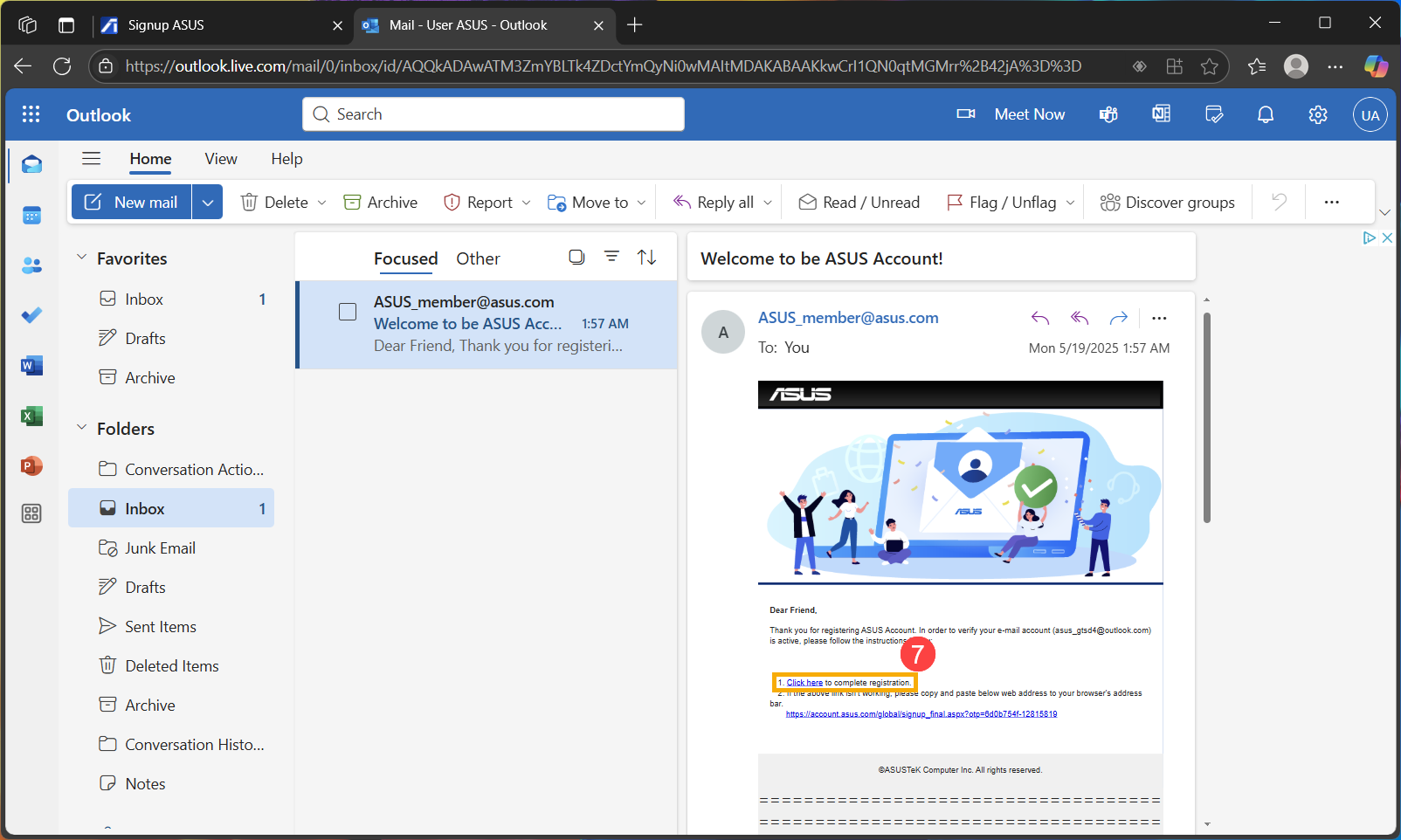Click sender ASUS_member@asus.com in reading pane
Image resolution: width=1401 pixels, height=840 pixels.
pyautogui.click(x=848, y=318)
